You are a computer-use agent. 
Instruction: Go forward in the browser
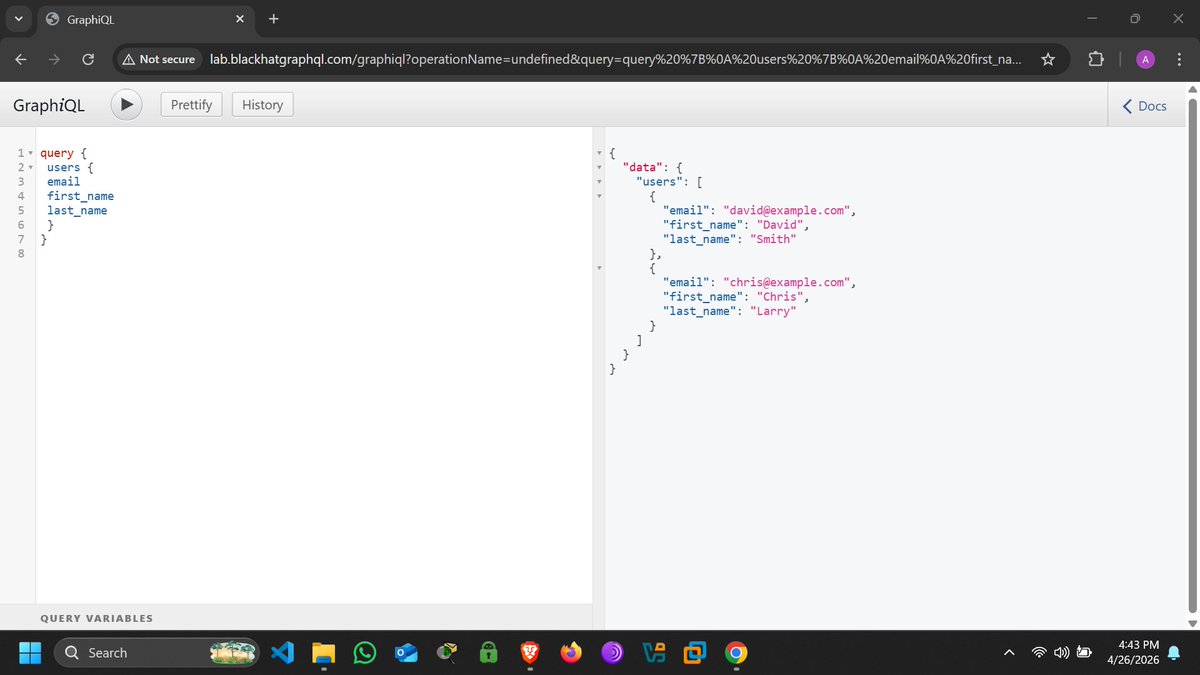(x=54, y=60)
